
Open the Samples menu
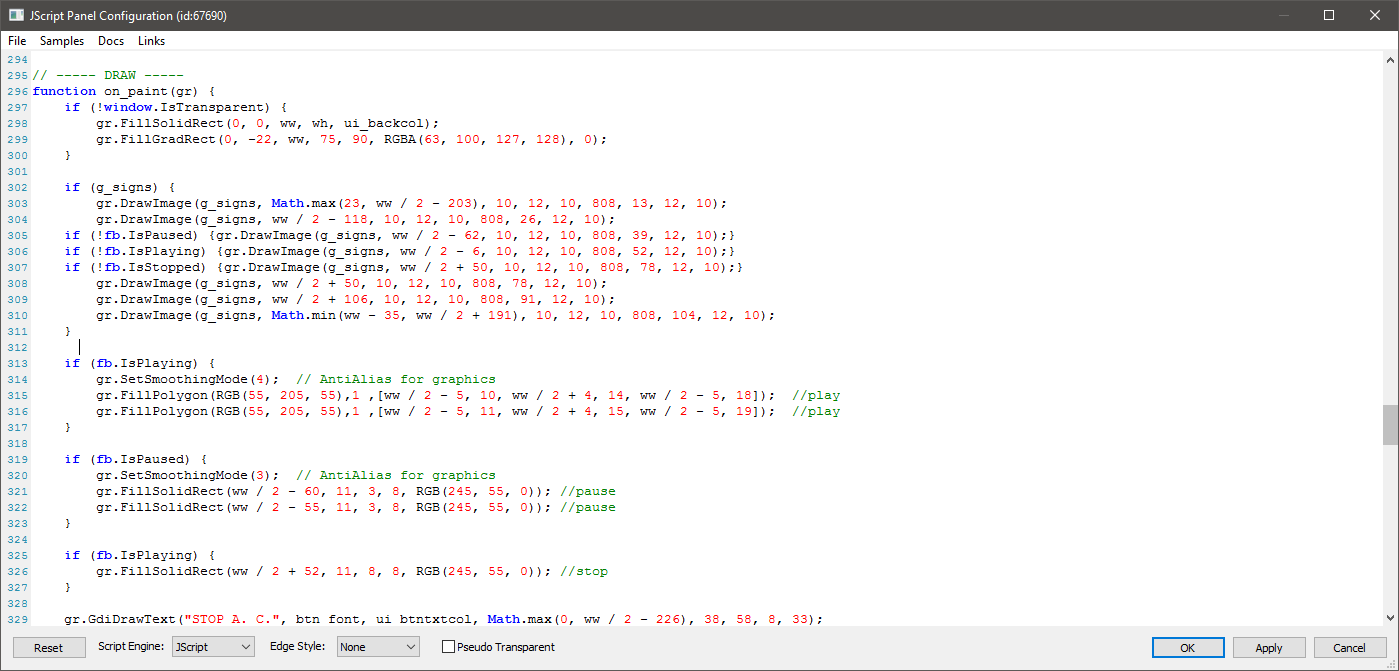(62, 41)
